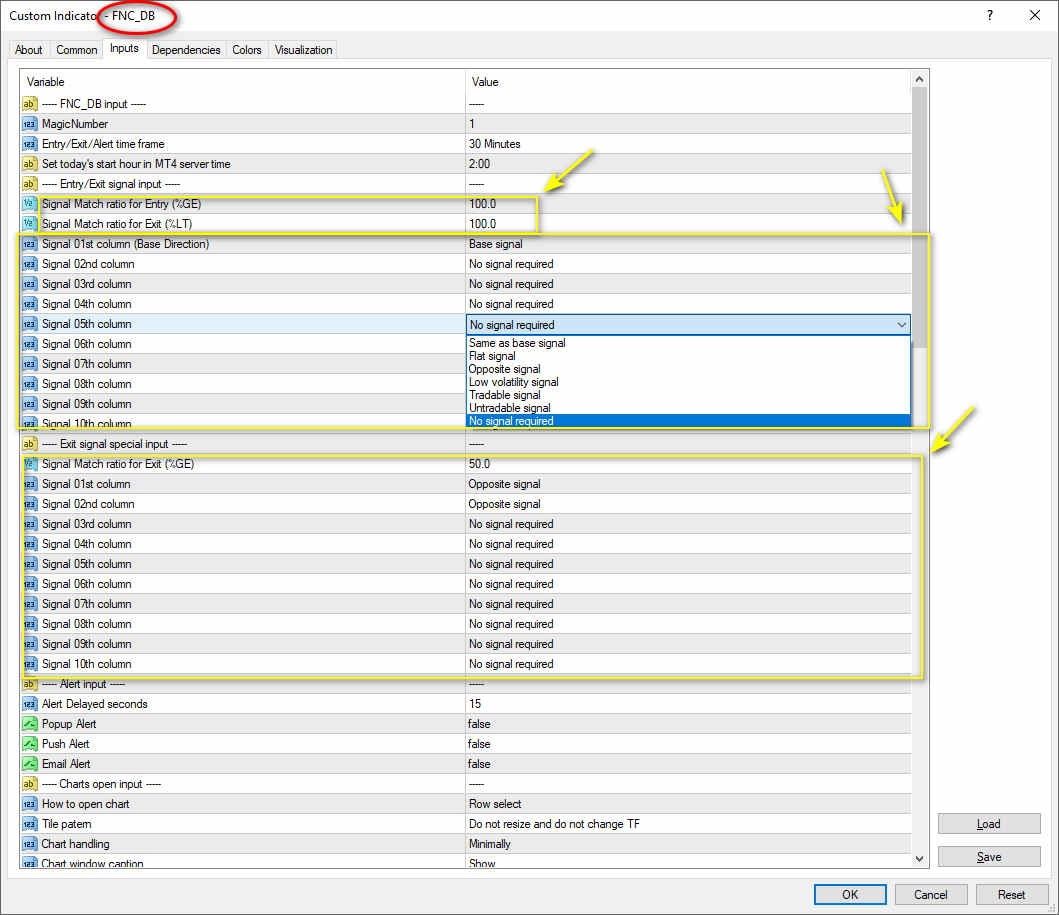Click the scrollbar down arrow of inputs list
The image size is (1059, 915).
(x=919, y=859)
